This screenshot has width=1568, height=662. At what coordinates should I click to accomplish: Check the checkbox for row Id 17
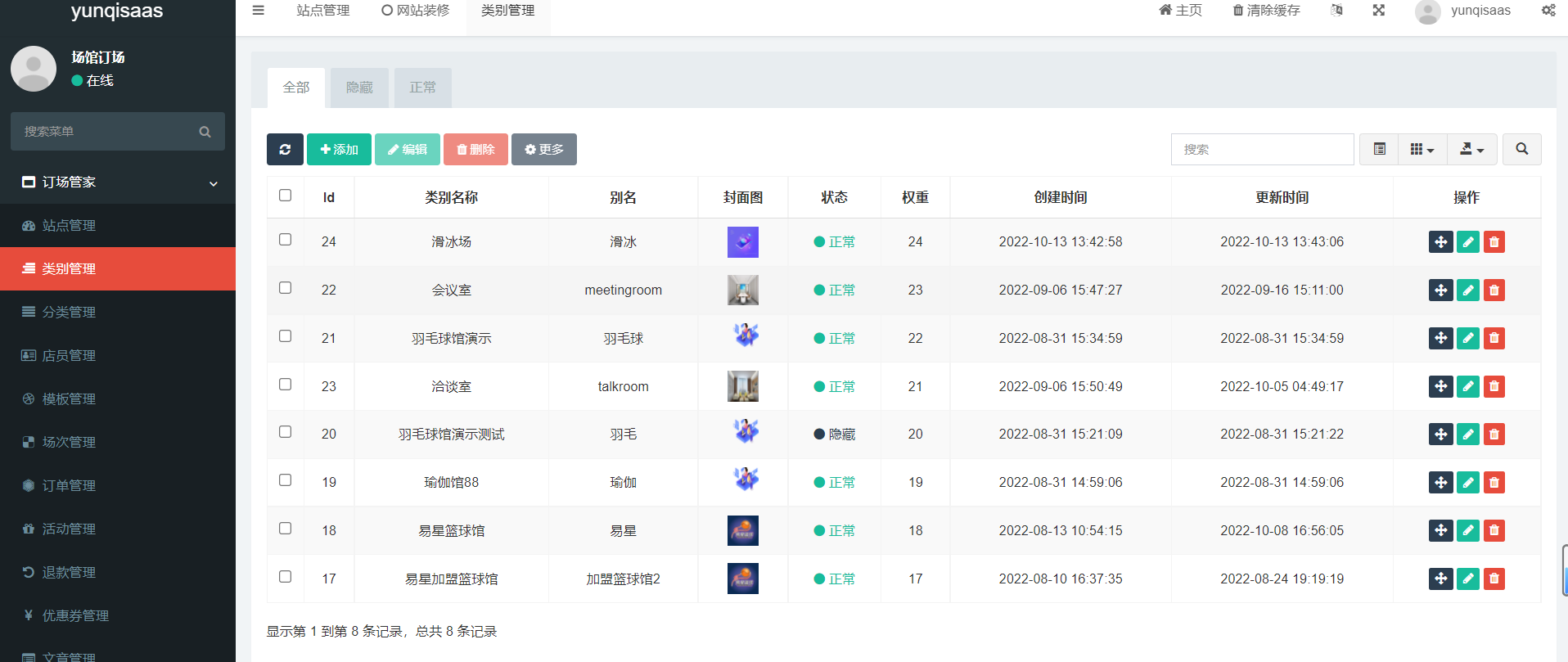point(285,577)
